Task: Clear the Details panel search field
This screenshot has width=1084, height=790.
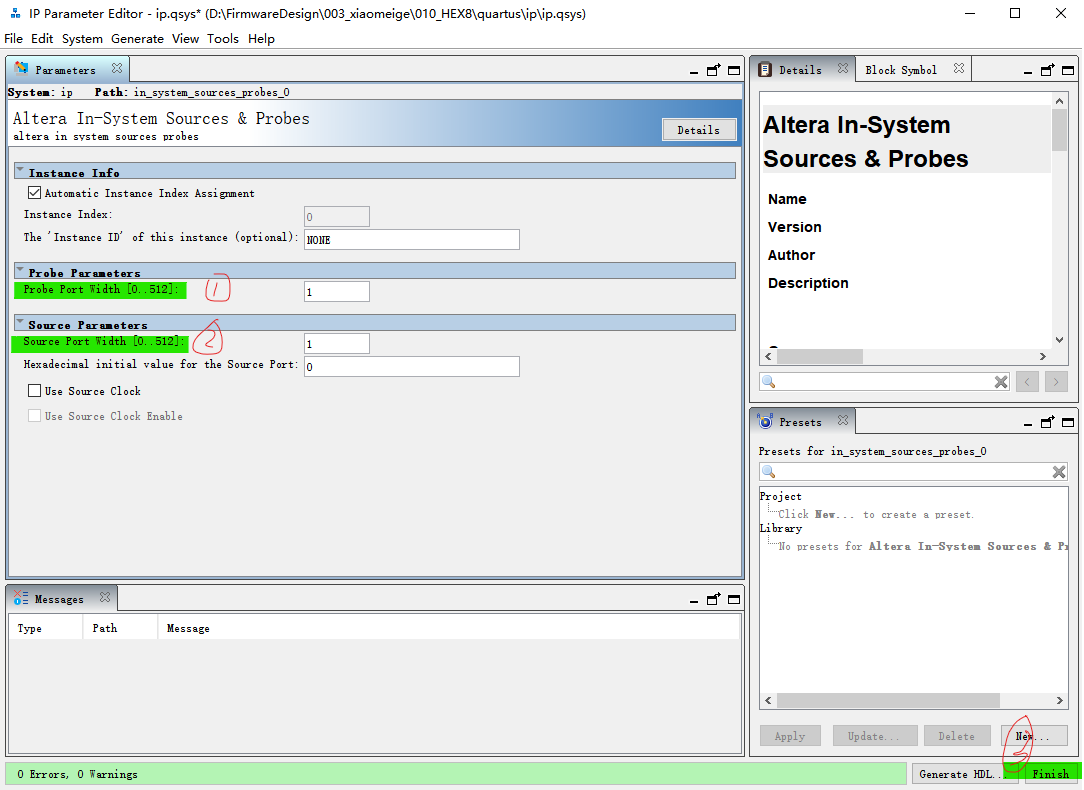Action: 1001,381
